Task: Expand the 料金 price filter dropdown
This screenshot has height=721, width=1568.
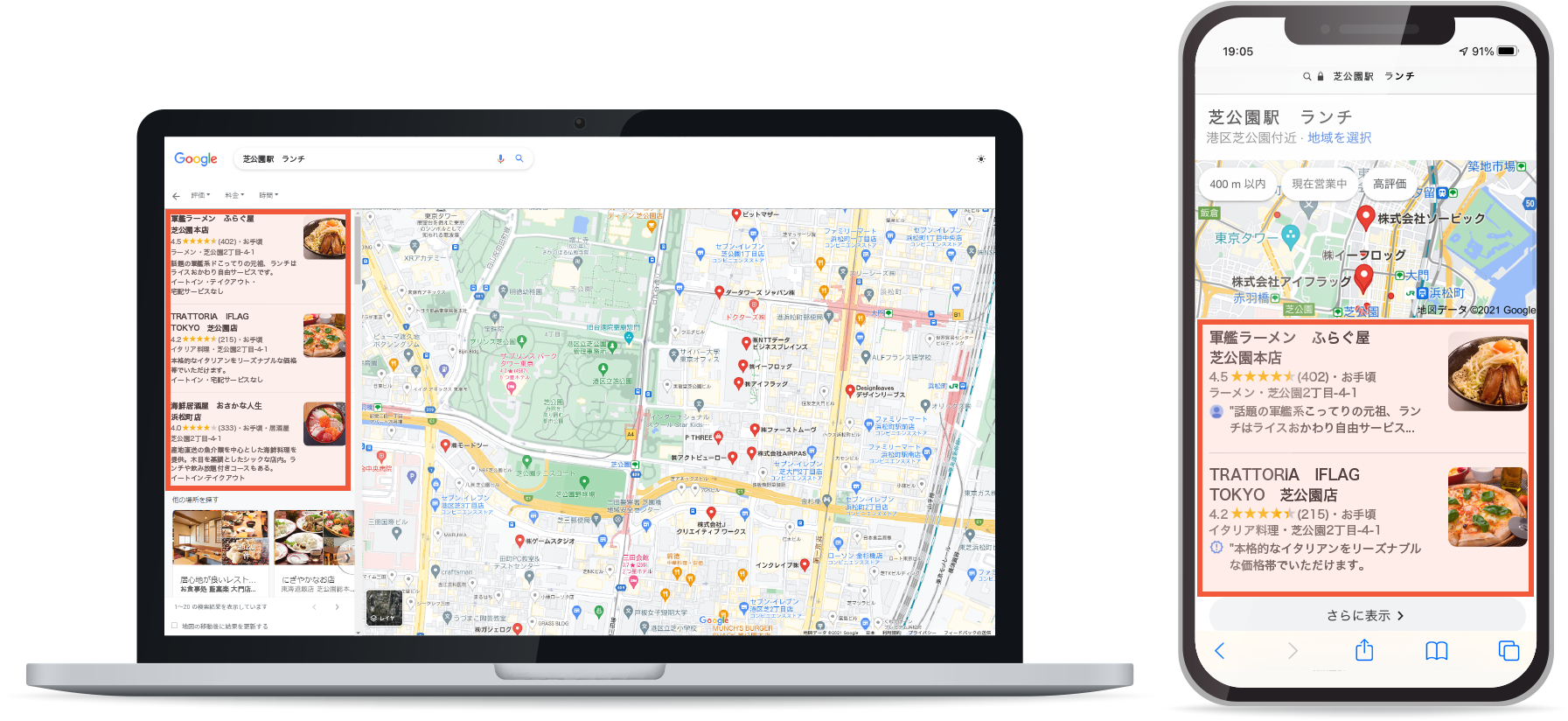Action: point(233,195)
